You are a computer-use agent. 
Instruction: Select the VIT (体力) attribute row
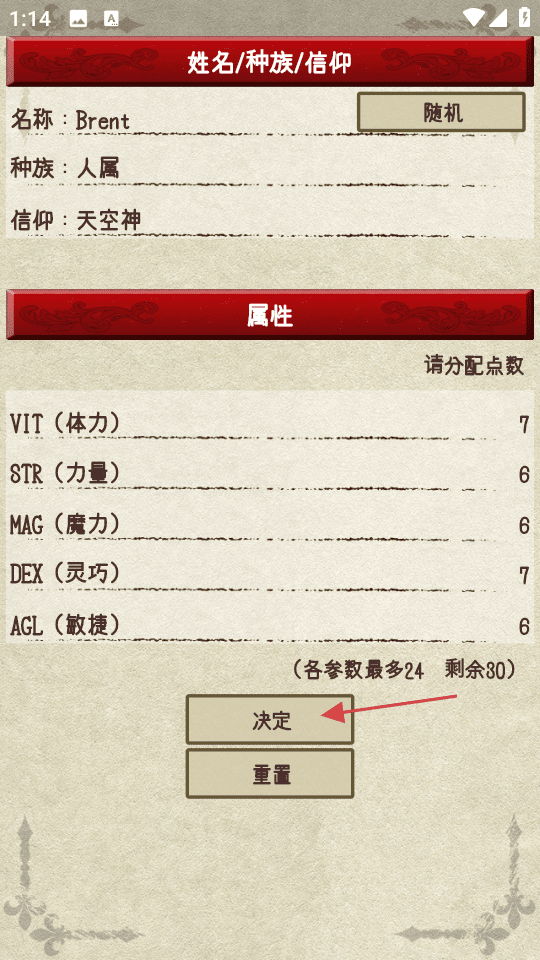point(270,423)
